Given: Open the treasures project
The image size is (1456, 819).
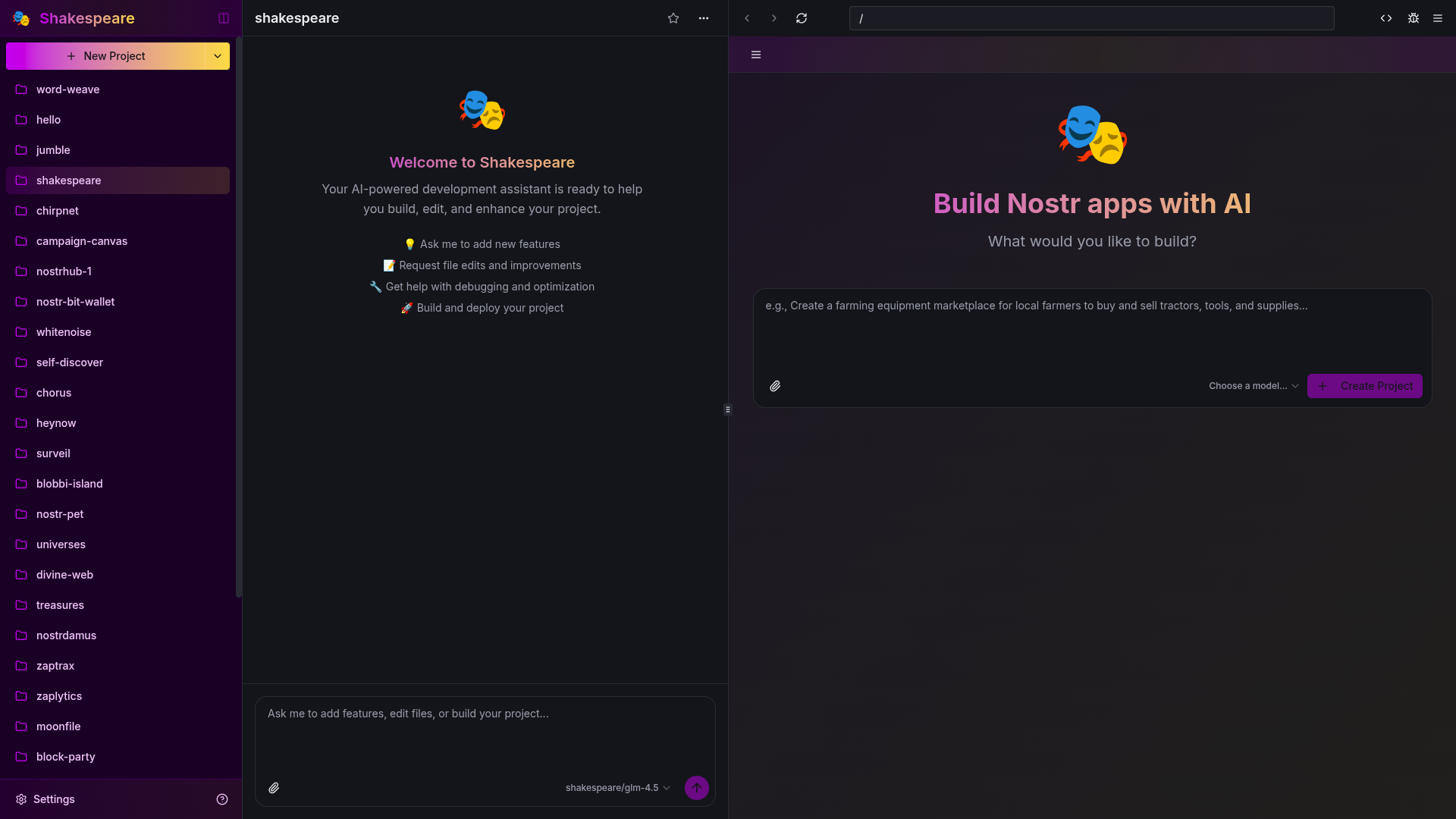Looking at the screenshot, I should [118, 605].
